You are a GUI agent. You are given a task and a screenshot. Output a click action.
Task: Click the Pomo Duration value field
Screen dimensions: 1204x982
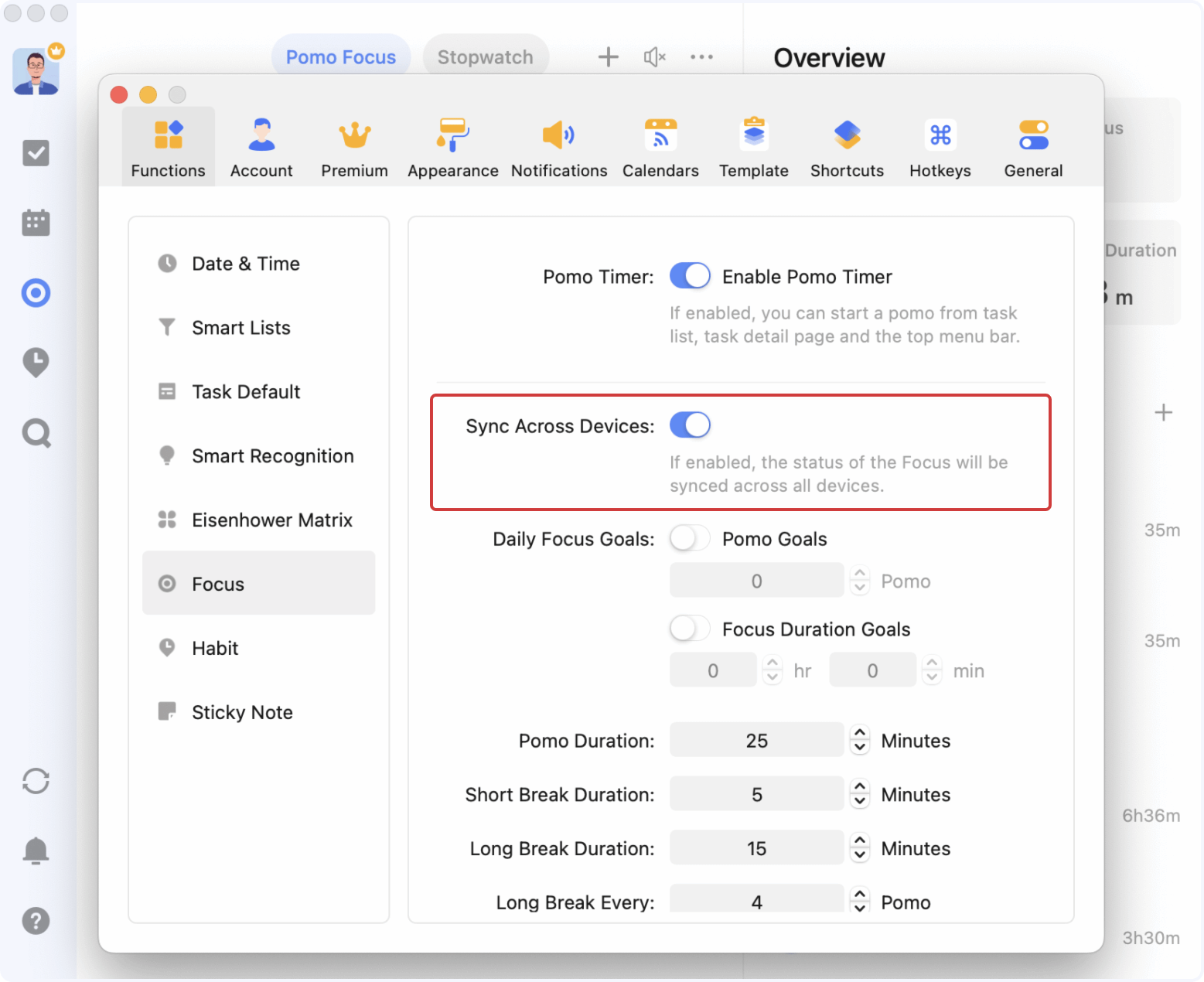756,740
